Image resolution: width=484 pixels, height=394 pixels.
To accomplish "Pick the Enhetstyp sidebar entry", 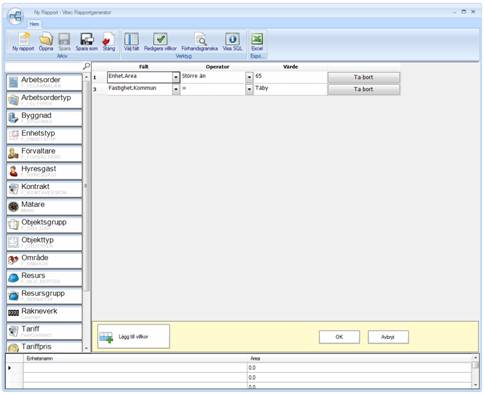I will [44, 135].
